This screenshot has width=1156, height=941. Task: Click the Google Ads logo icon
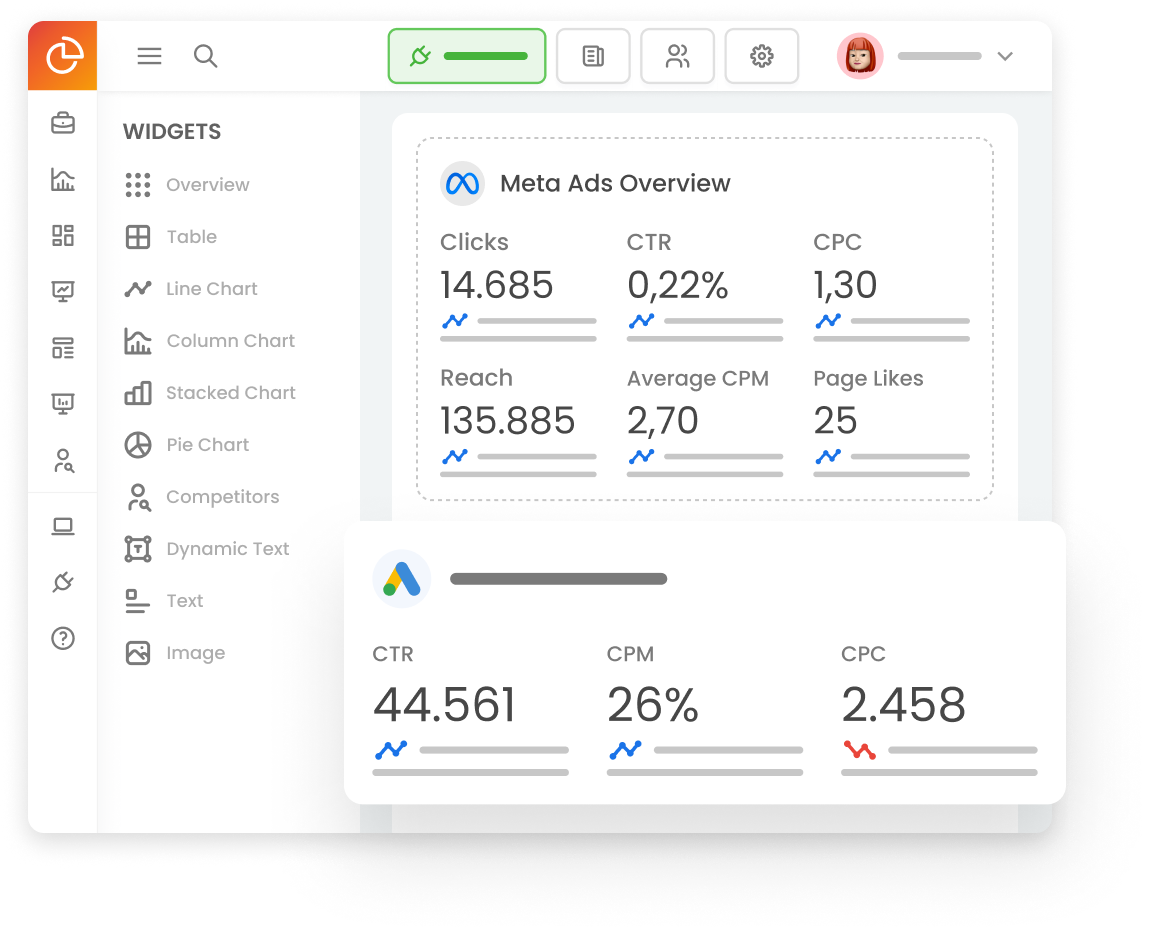[x=402, y=578]
